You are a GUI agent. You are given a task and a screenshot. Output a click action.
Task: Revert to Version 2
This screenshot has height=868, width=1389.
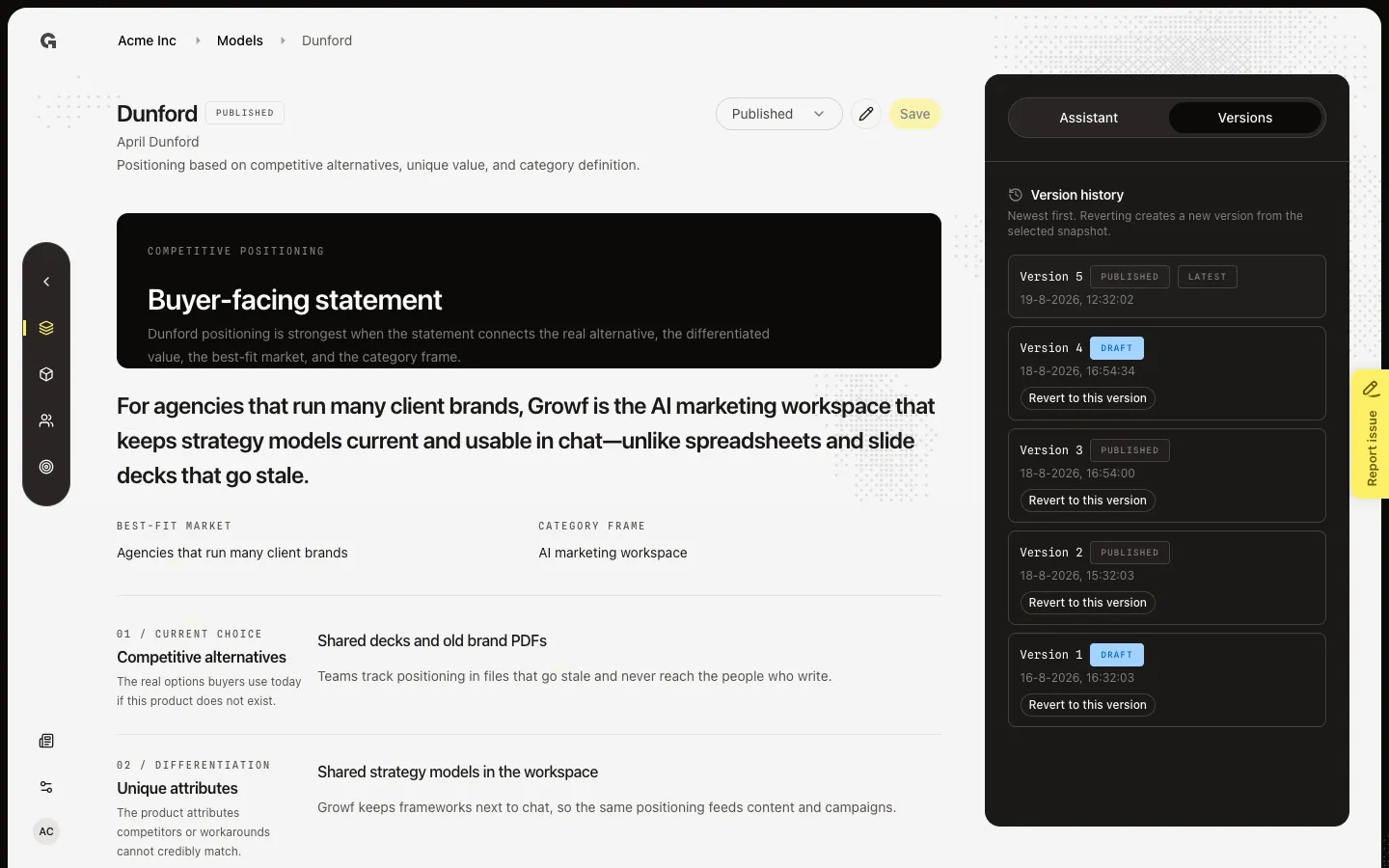pos(1087,603)
